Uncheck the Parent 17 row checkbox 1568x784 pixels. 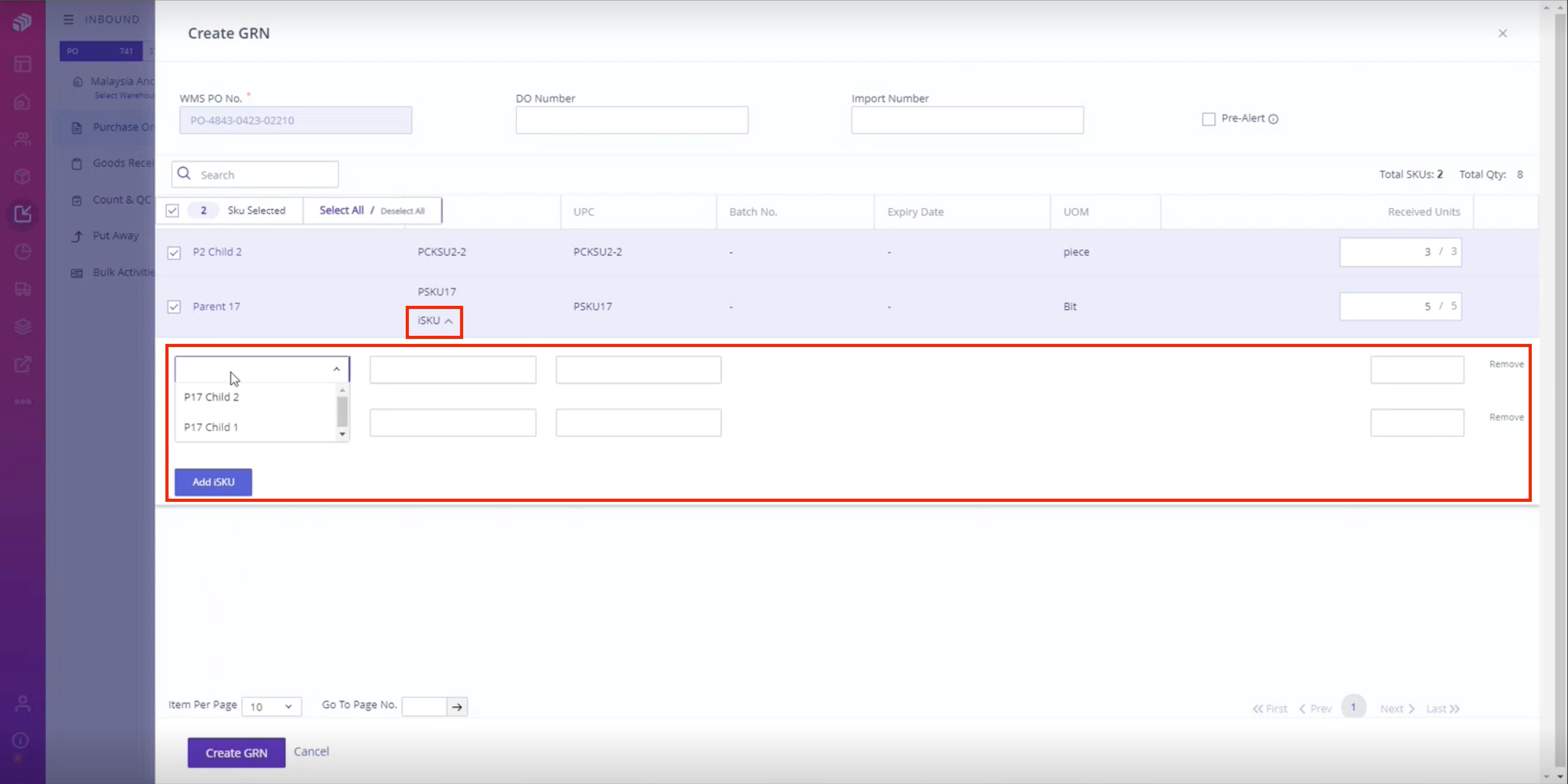[173, 306]
